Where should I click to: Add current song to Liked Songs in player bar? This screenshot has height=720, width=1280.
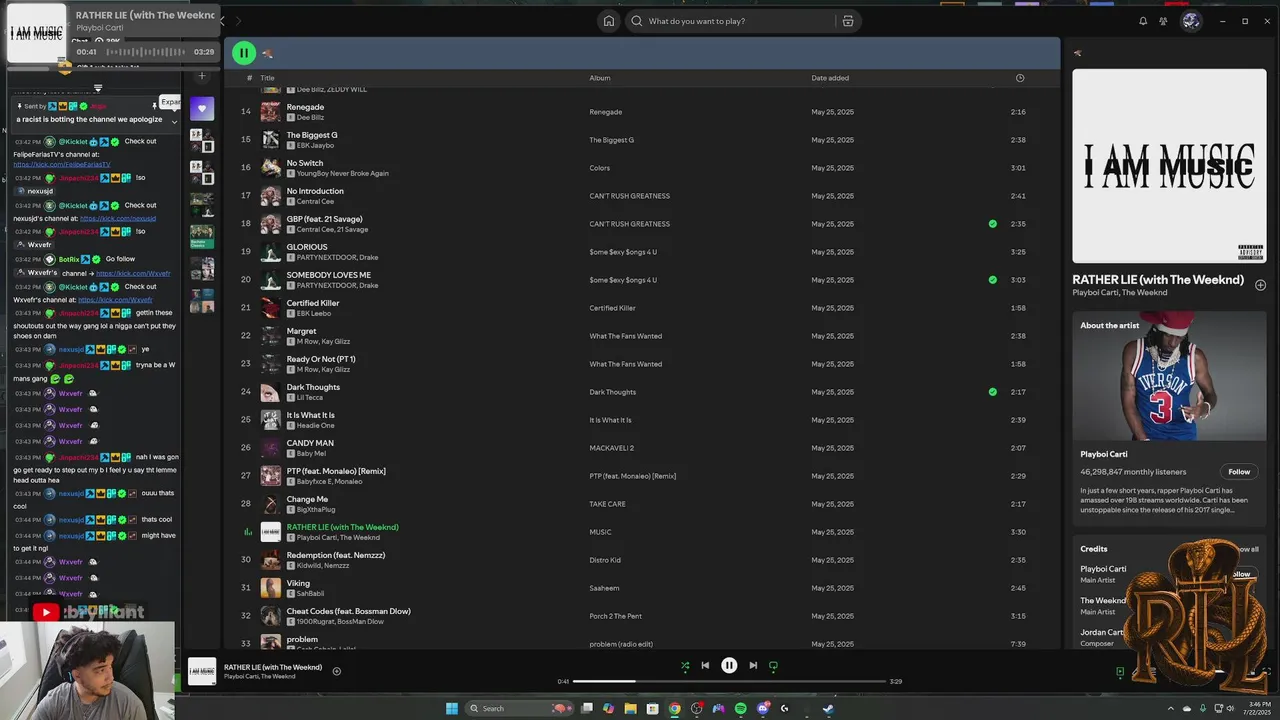point(337,671)
